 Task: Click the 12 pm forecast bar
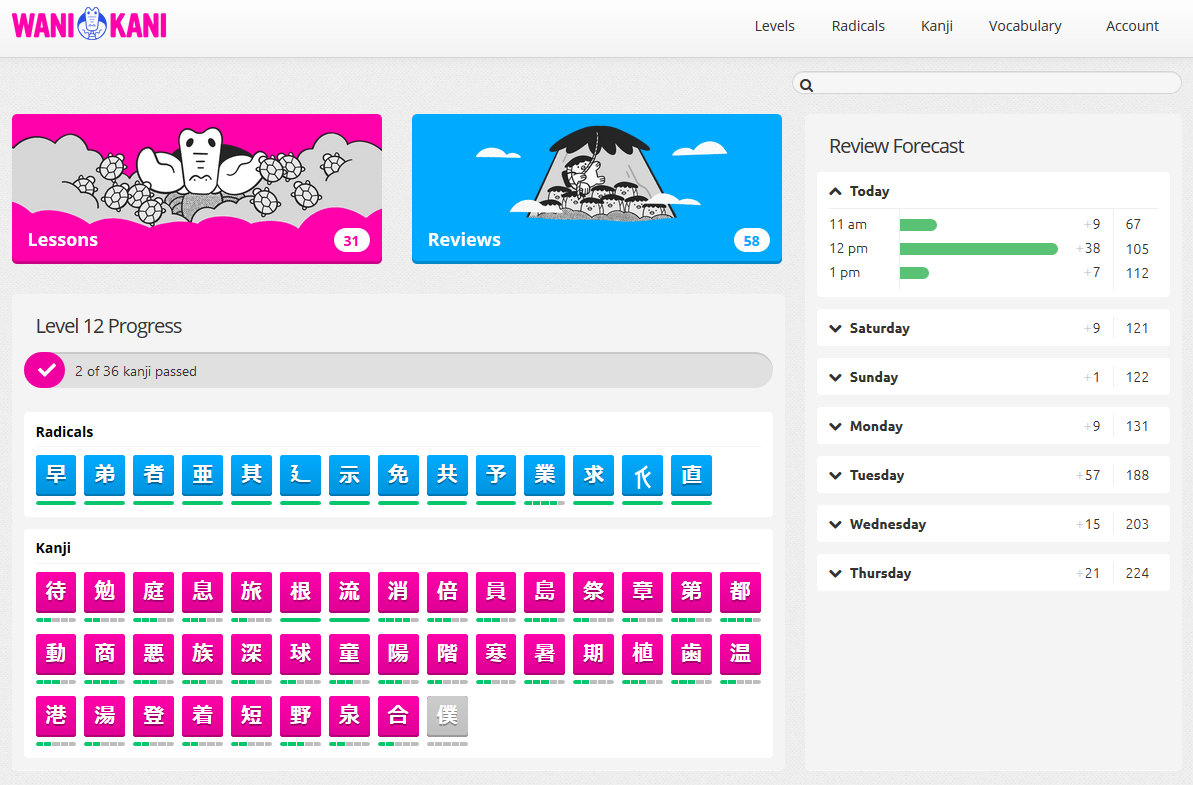coord(978,249)
